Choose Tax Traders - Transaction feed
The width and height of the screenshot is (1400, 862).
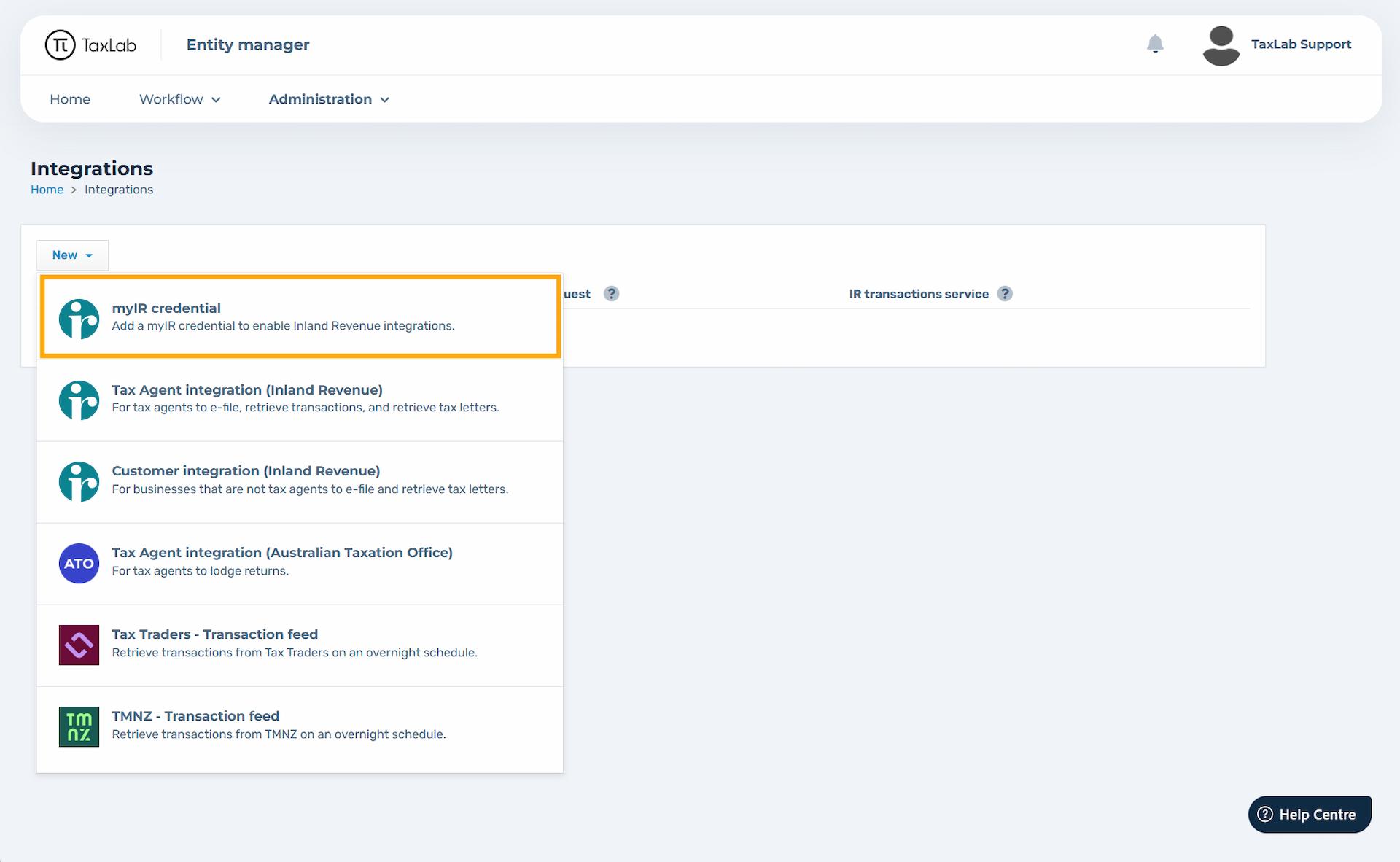pos(300,643)
